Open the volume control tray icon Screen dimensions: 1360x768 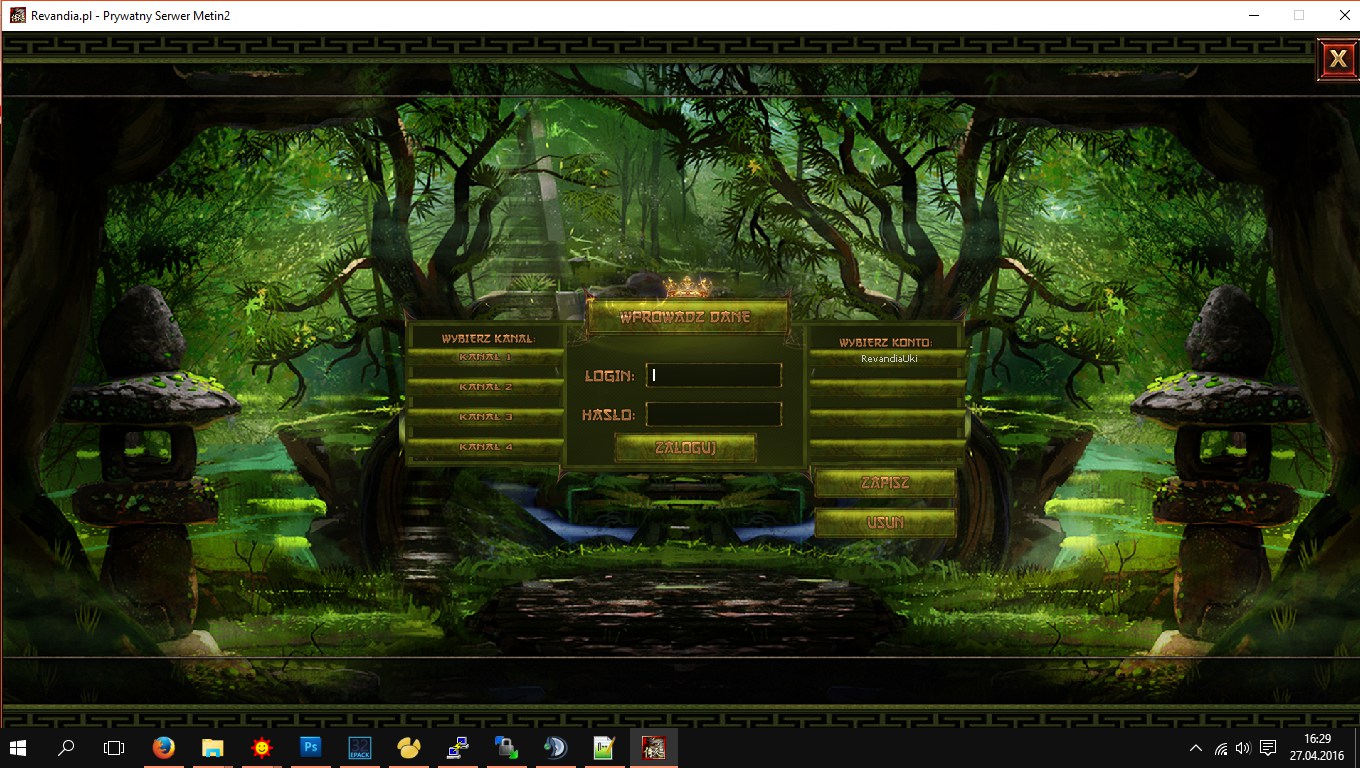[x=1243, y=748]
